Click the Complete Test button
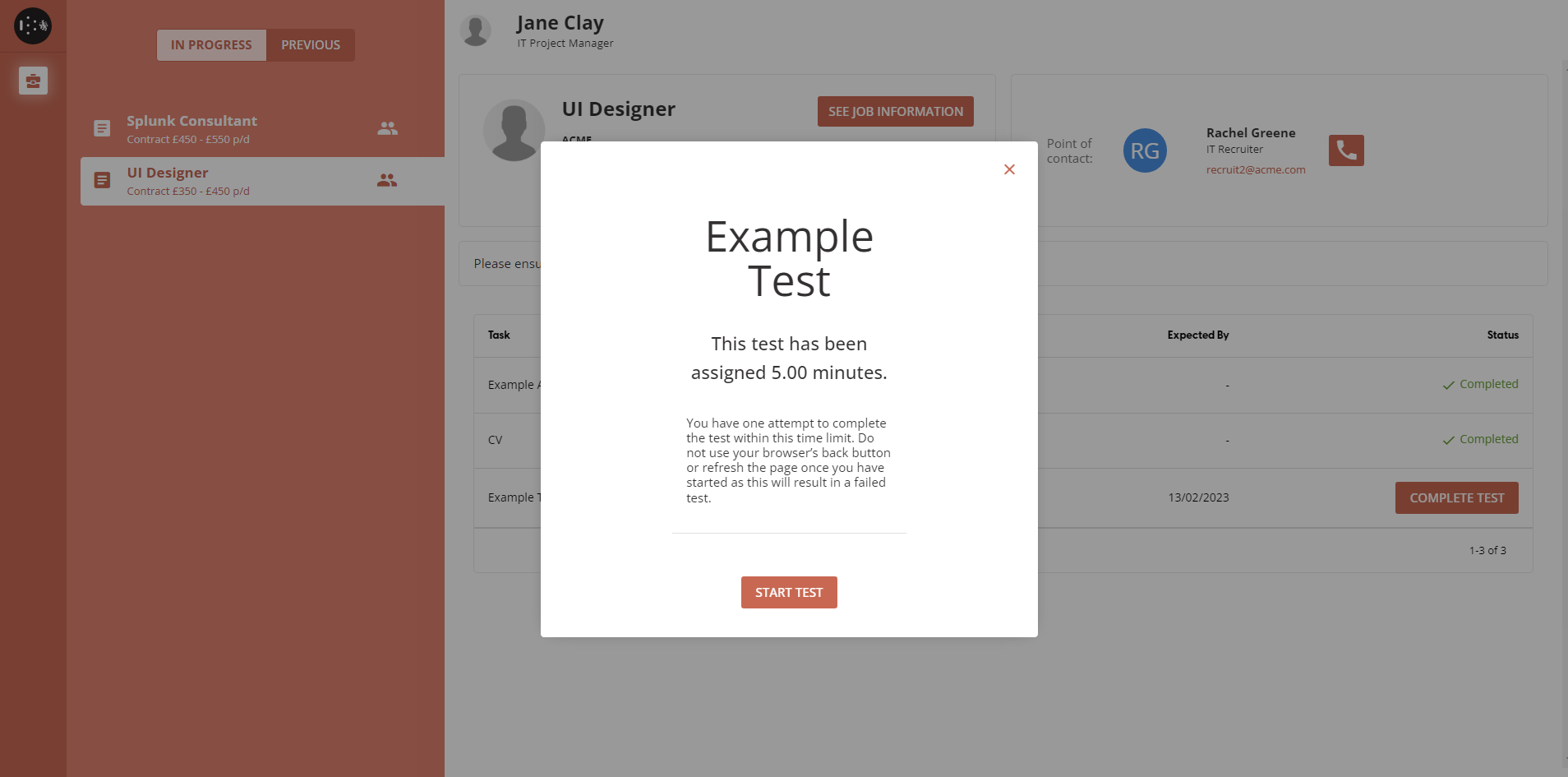1568x777 pixels. click(1455, 497)
